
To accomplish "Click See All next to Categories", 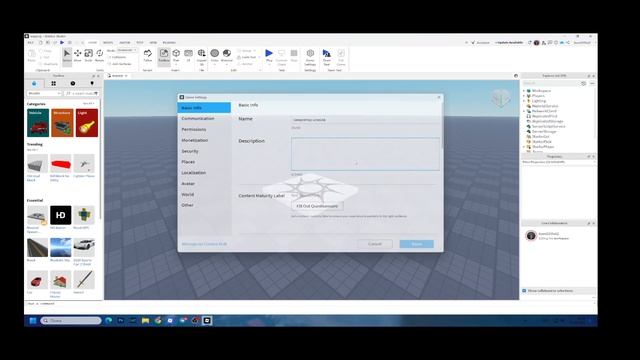I will [x=89, y=104].
